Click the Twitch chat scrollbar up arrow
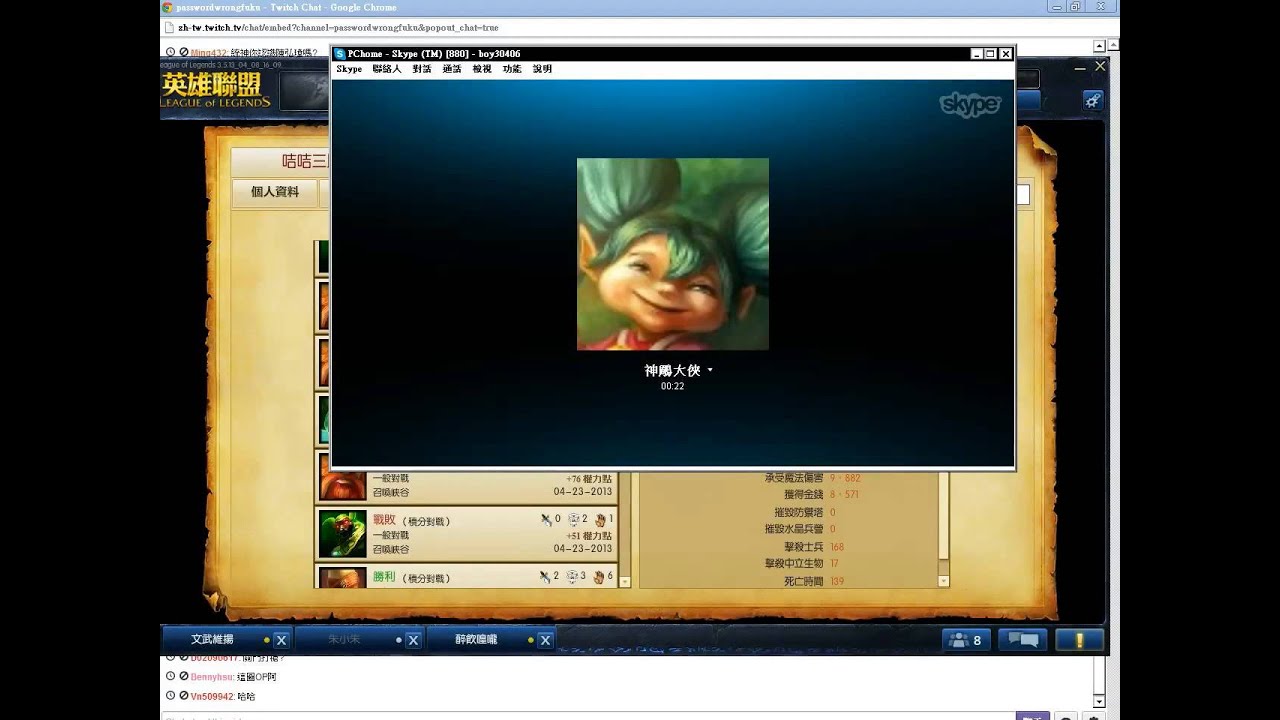 [x=1101, y=45]
